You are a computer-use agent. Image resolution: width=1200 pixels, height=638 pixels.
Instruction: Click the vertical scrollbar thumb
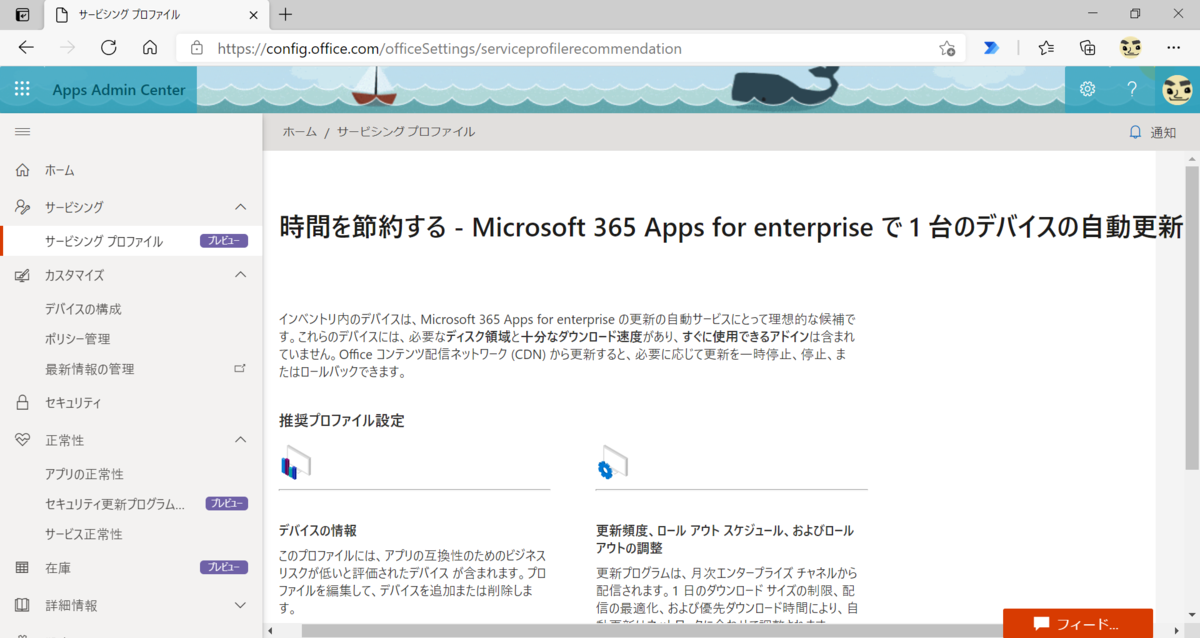pos(1191,318)
